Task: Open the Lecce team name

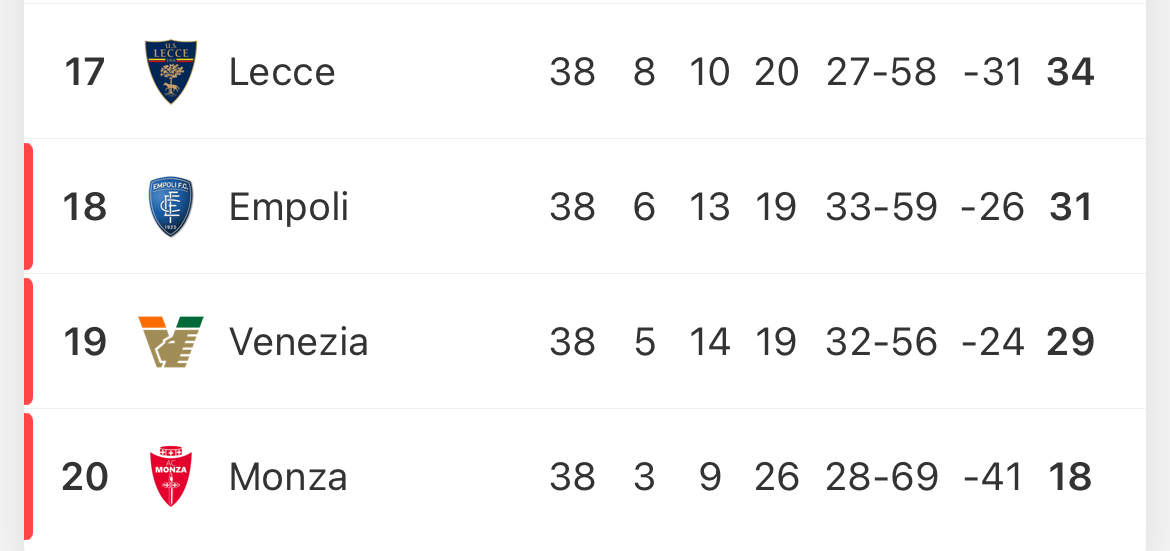Action: pyautogui.click(x=282, y=72)
